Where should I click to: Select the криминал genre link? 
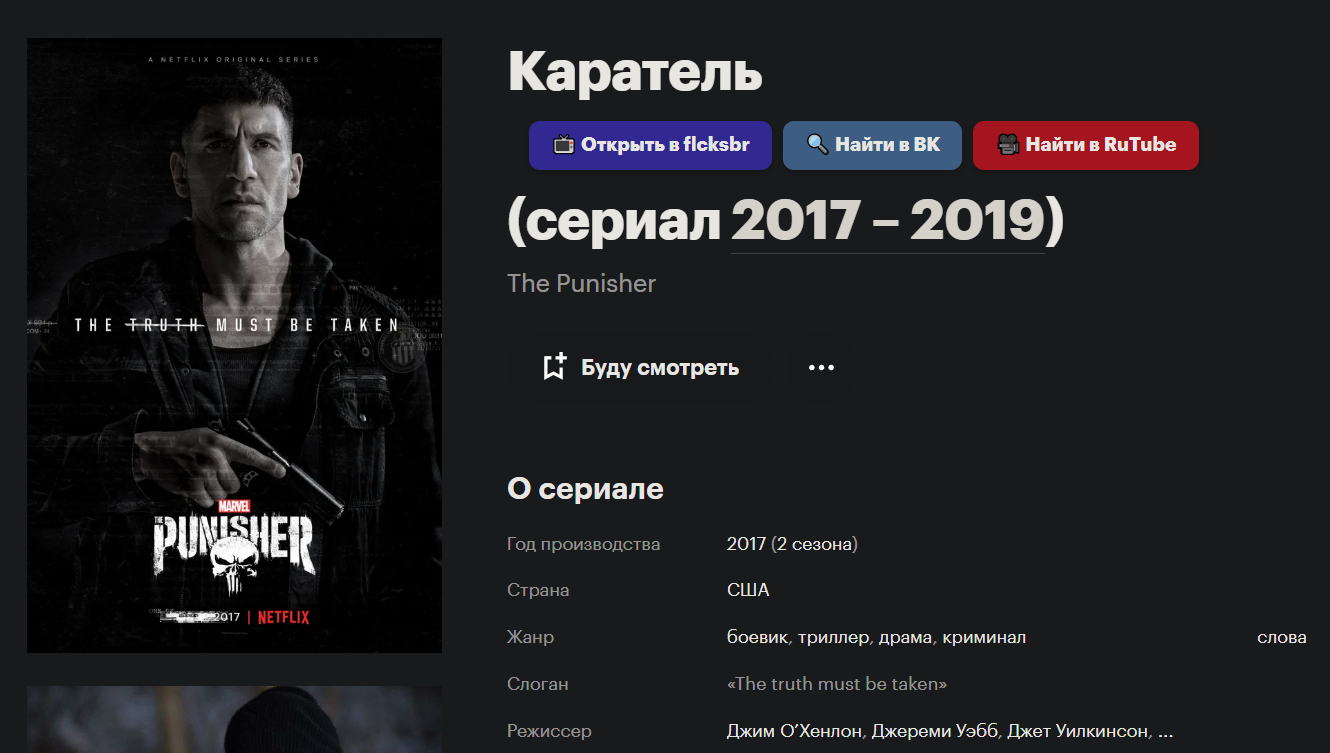984,637
